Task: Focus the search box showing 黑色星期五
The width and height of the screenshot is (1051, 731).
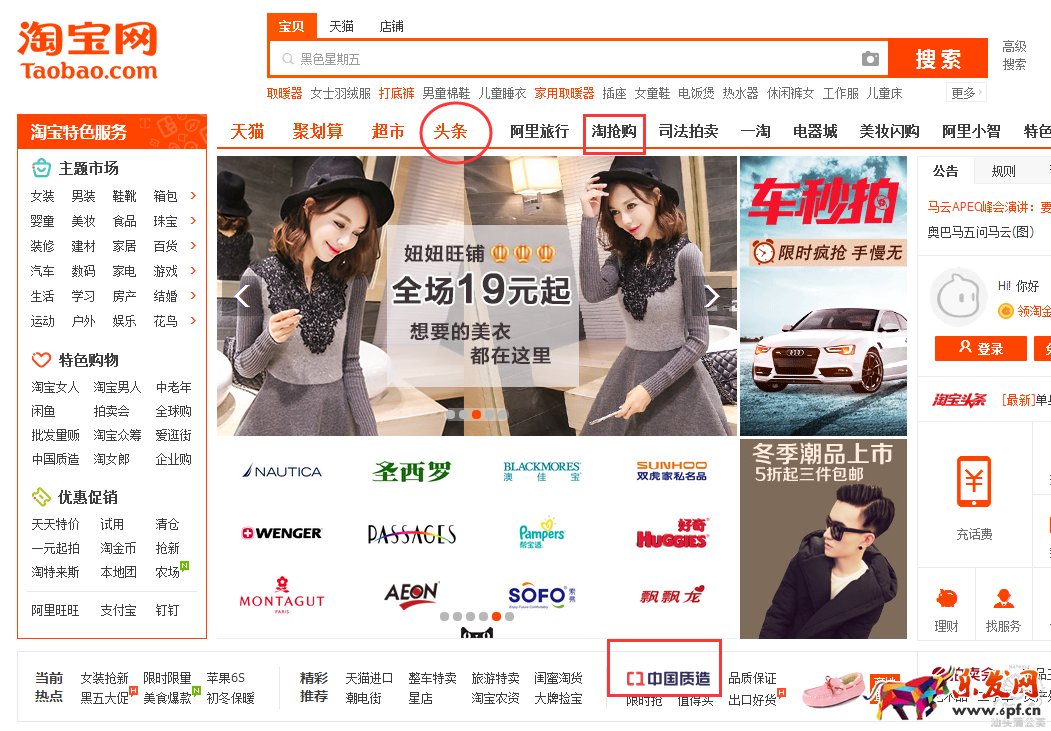Action: tap(579, 59)
